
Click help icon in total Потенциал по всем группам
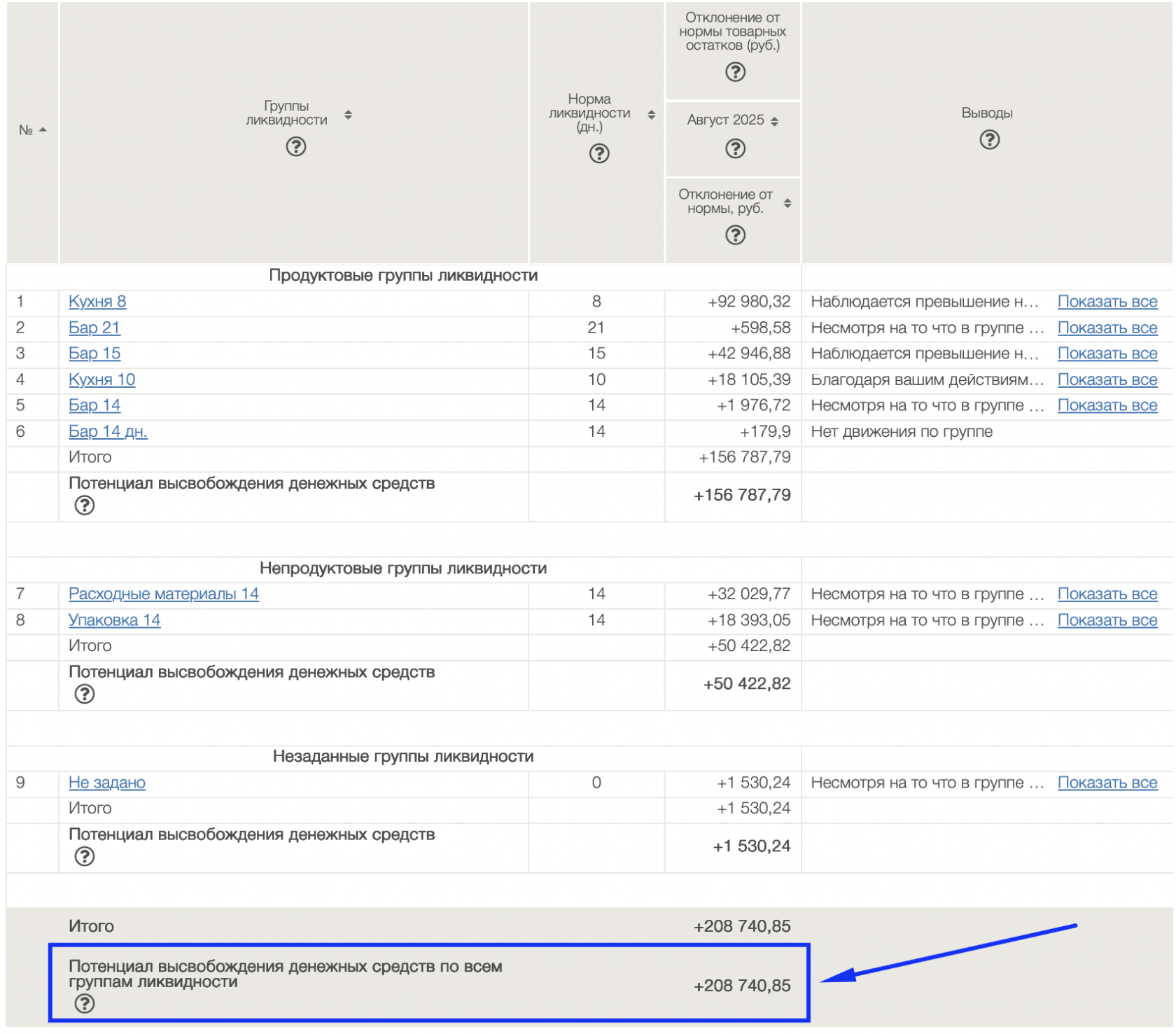coord(85,1004)
